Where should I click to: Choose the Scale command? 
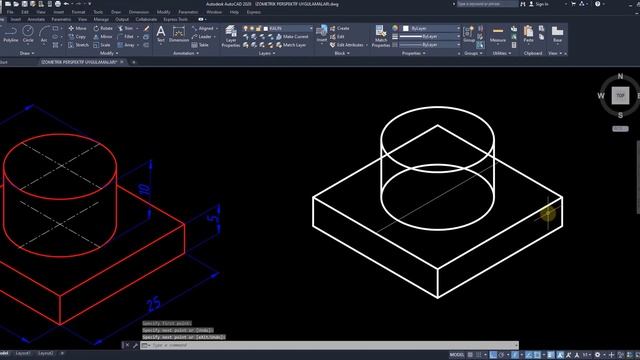tap(102, 45)
